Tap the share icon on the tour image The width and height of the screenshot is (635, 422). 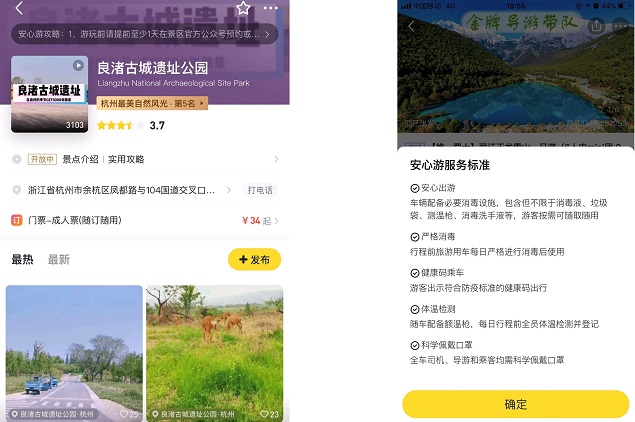(596, 26)
